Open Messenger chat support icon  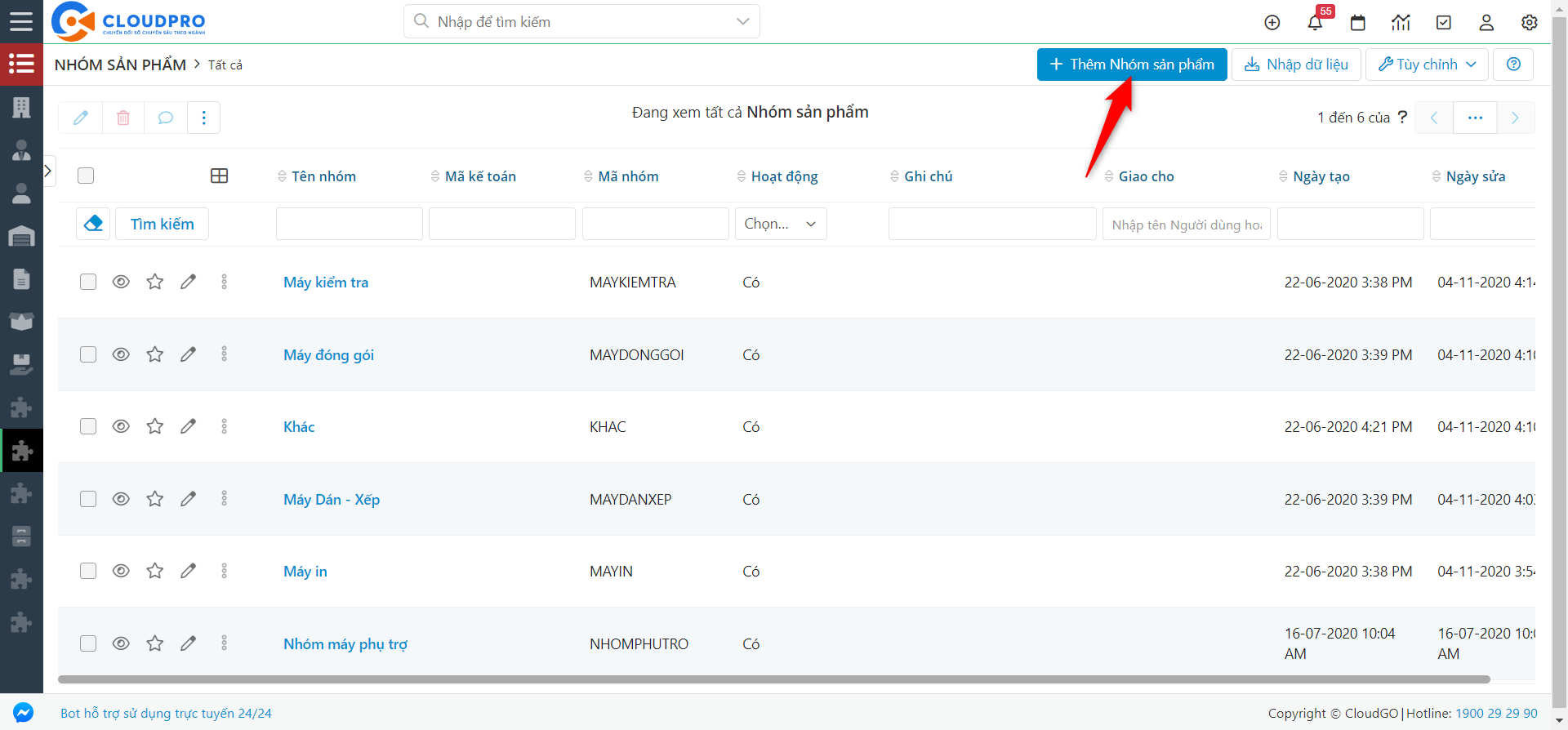(x=23, y=713)
